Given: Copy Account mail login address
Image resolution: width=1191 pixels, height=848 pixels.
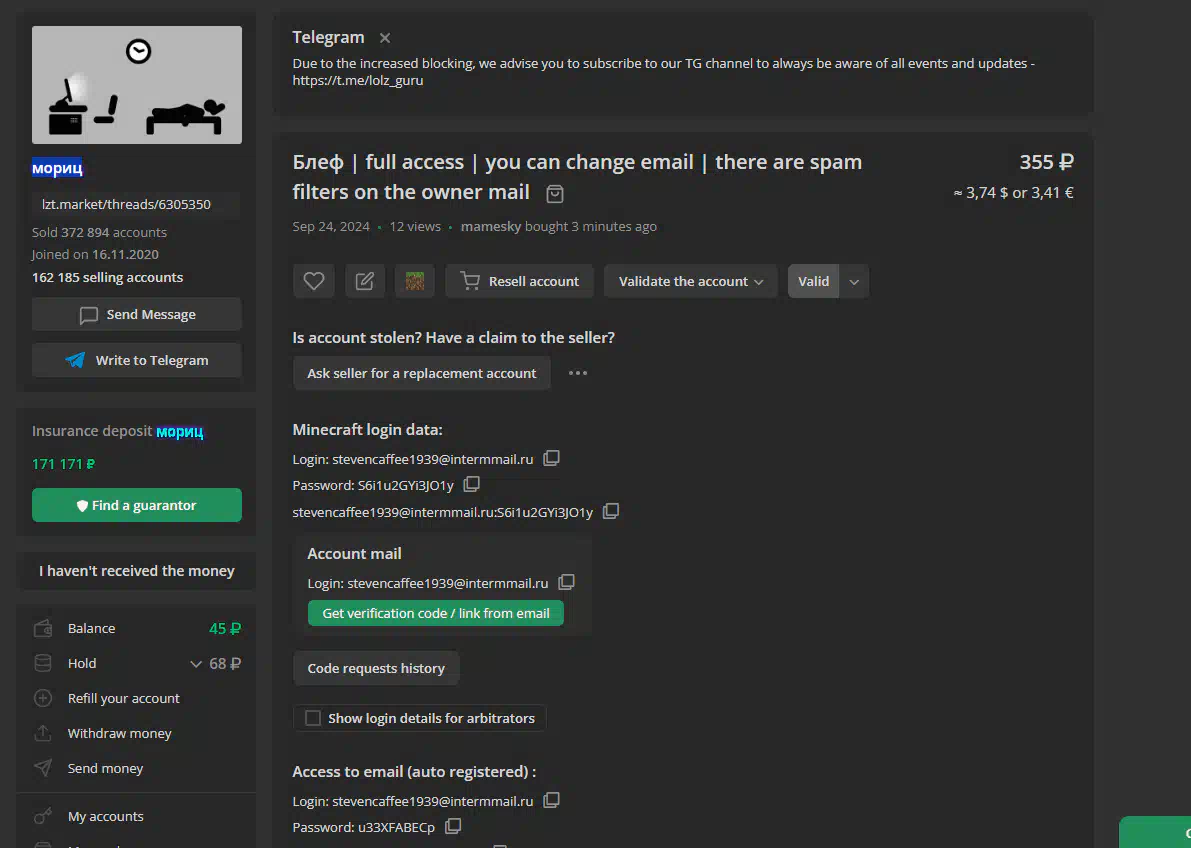Looking at the screenshot, I should click(567, 582).
